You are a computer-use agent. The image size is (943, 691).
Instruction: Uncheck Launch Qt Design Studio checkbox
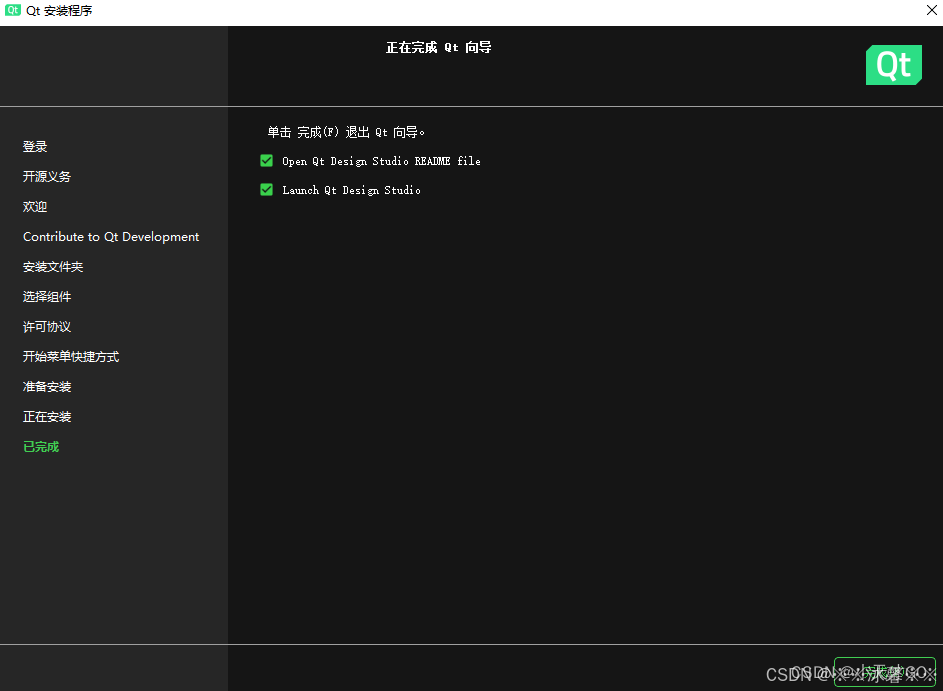266,189
